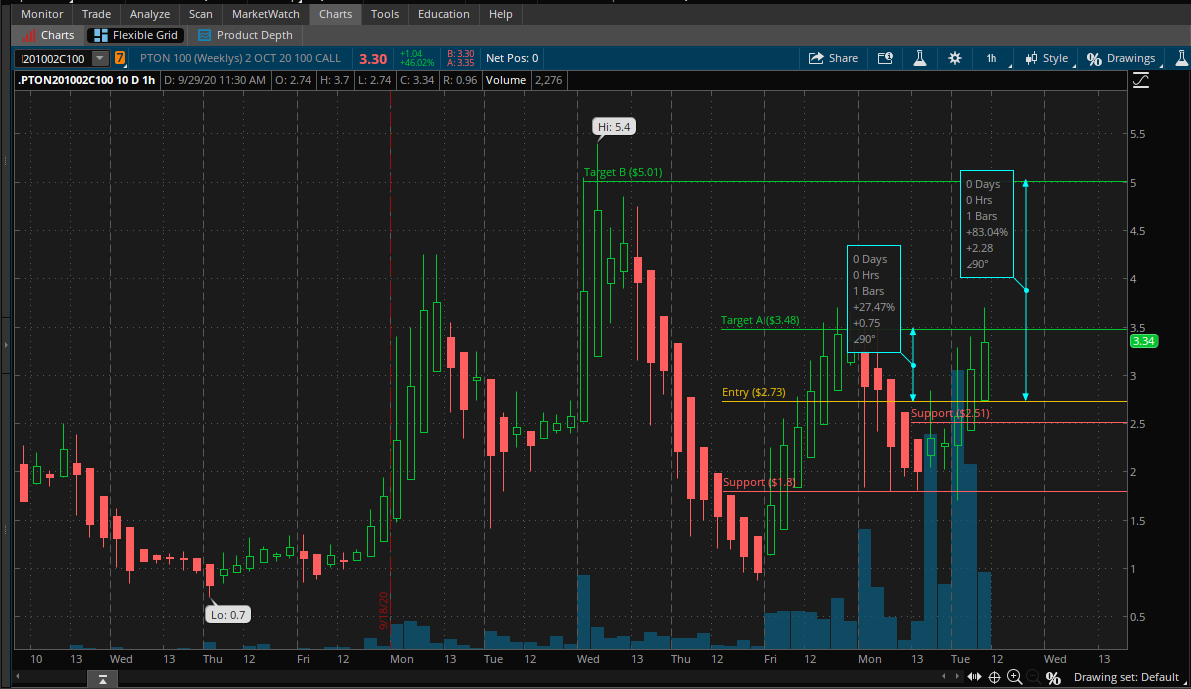
Task: Click the zoom in magnifier icon
Action: click(1014, 677)
